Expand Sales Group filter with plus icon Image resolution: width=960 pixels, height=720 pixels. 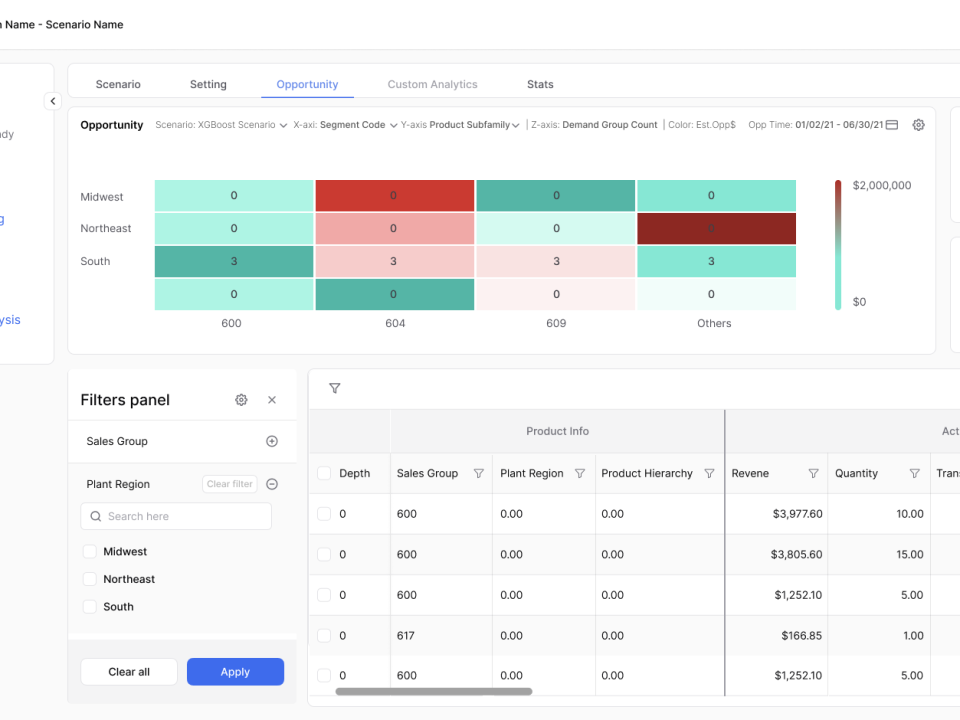click(272, 441)
